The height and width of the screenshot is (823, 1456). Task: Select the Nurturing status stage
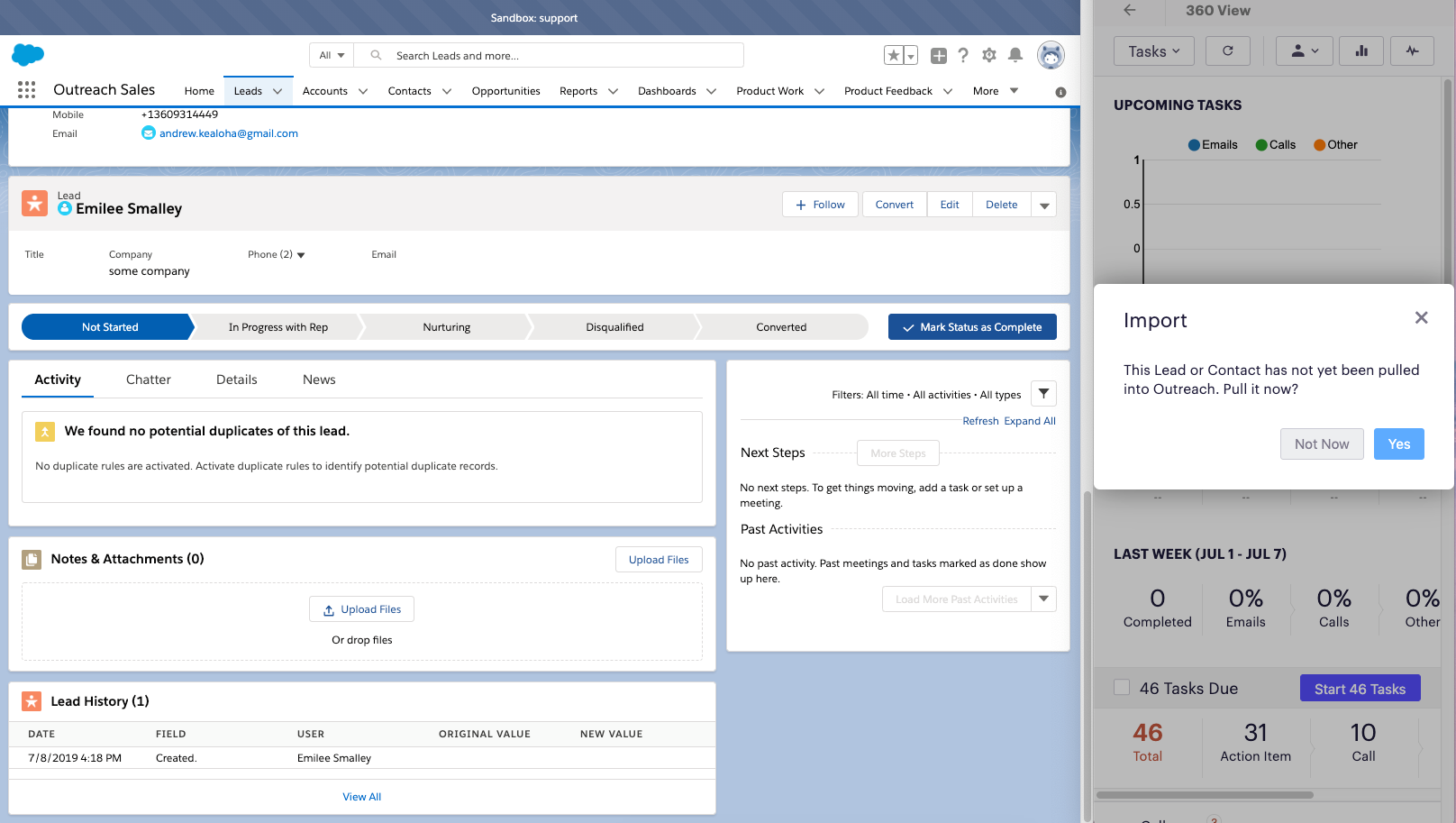coord(447,327)
